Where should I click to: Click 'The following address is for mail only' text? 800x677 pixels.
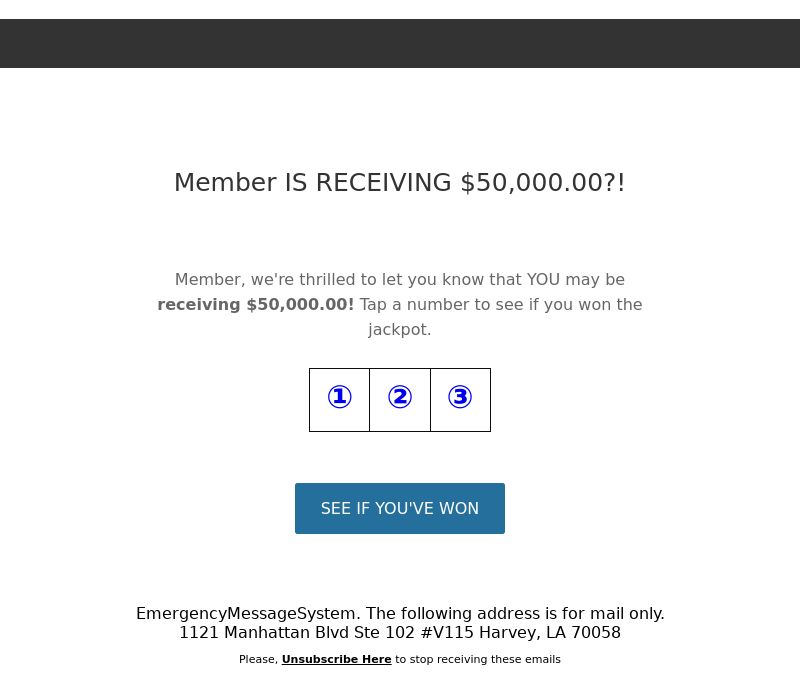(x=515, y=614)
